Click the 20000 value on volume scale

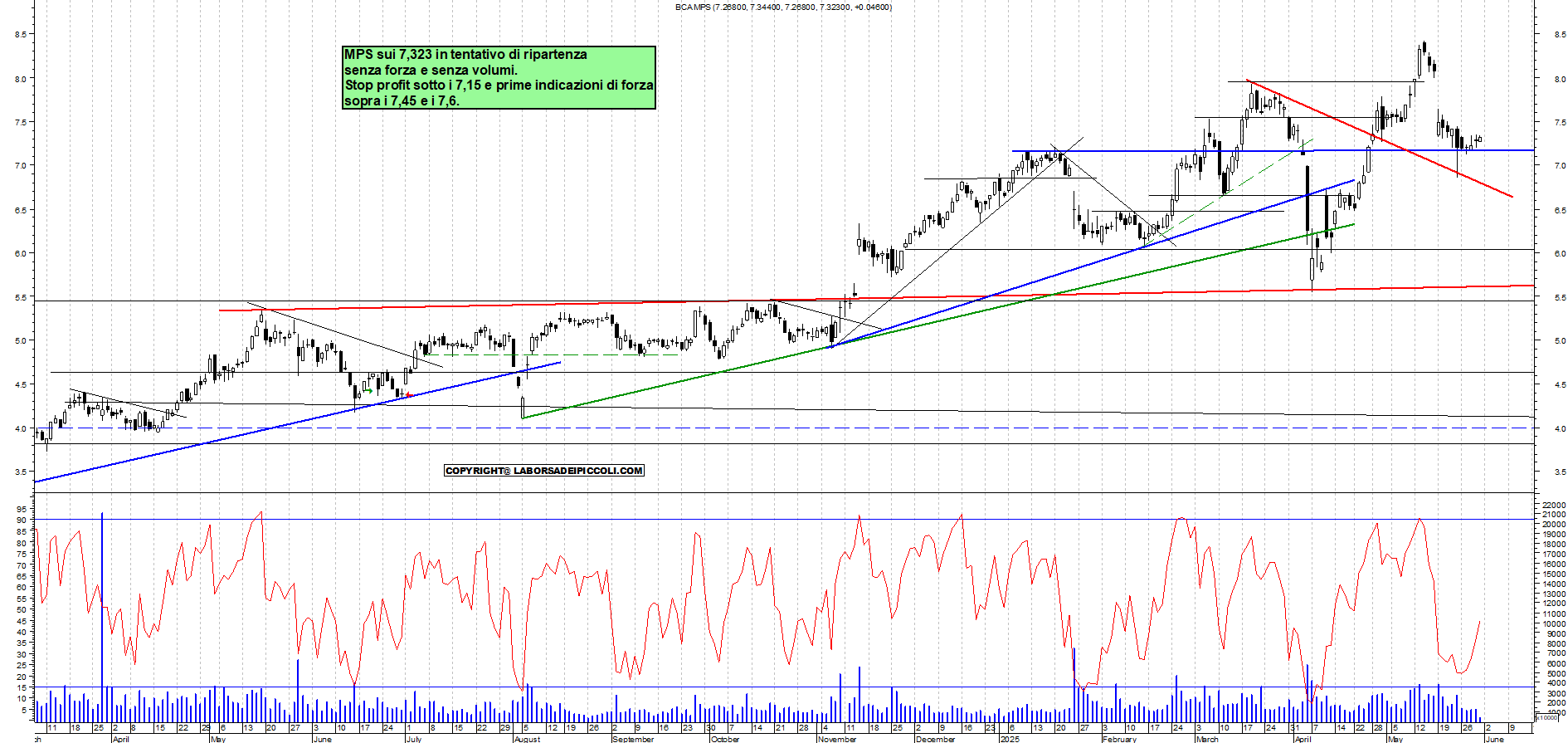click(x=1554, y=525)
